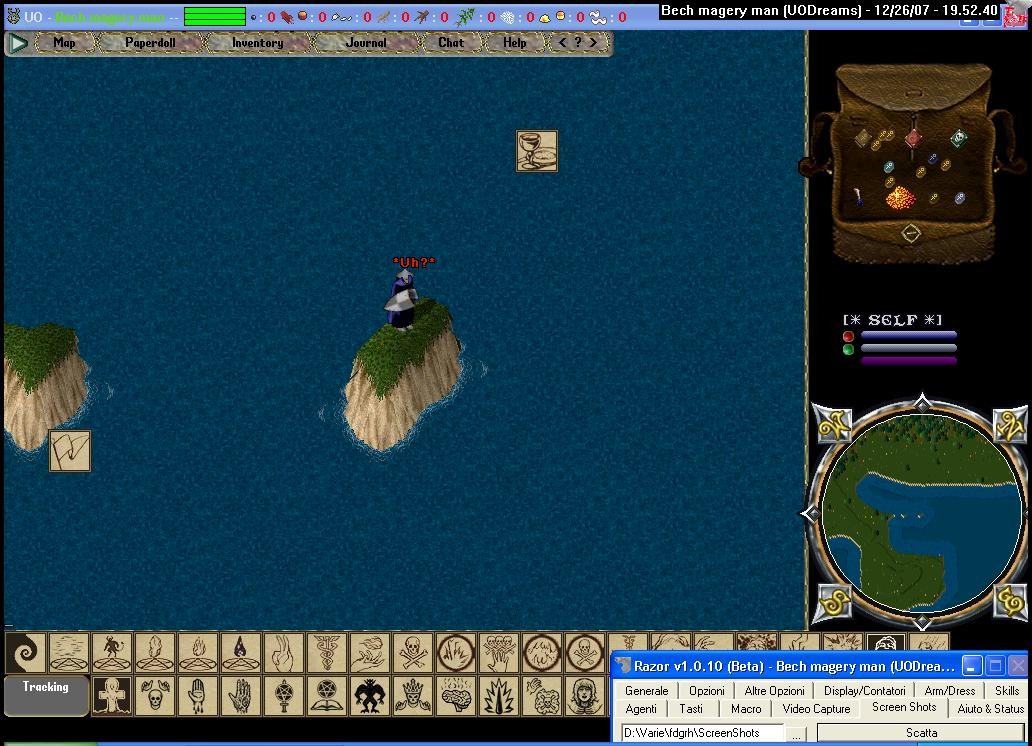The image size is (1032, 746).
Task: Select the spiked burst spell icon
Action: pos(499,695)
